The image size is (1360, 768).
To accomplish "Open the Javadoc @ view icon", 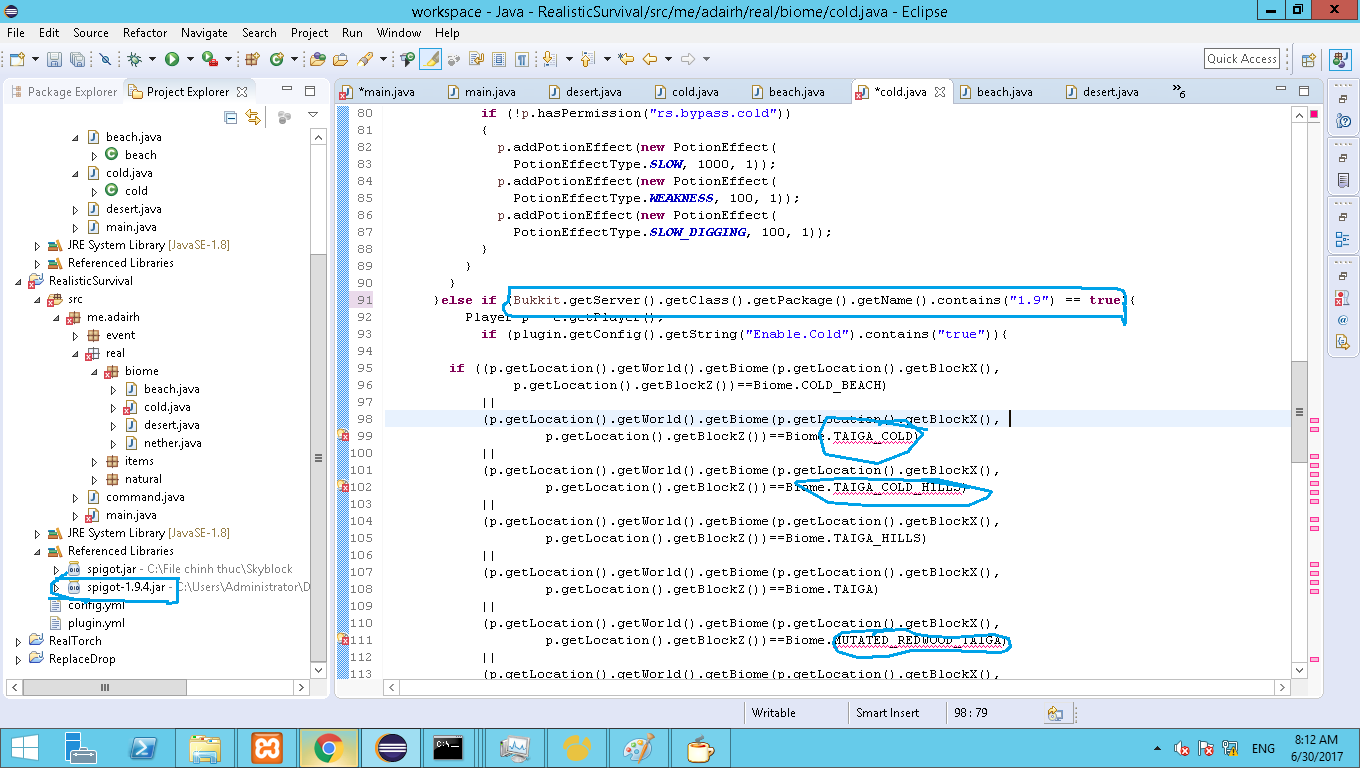I will 1342,320.
